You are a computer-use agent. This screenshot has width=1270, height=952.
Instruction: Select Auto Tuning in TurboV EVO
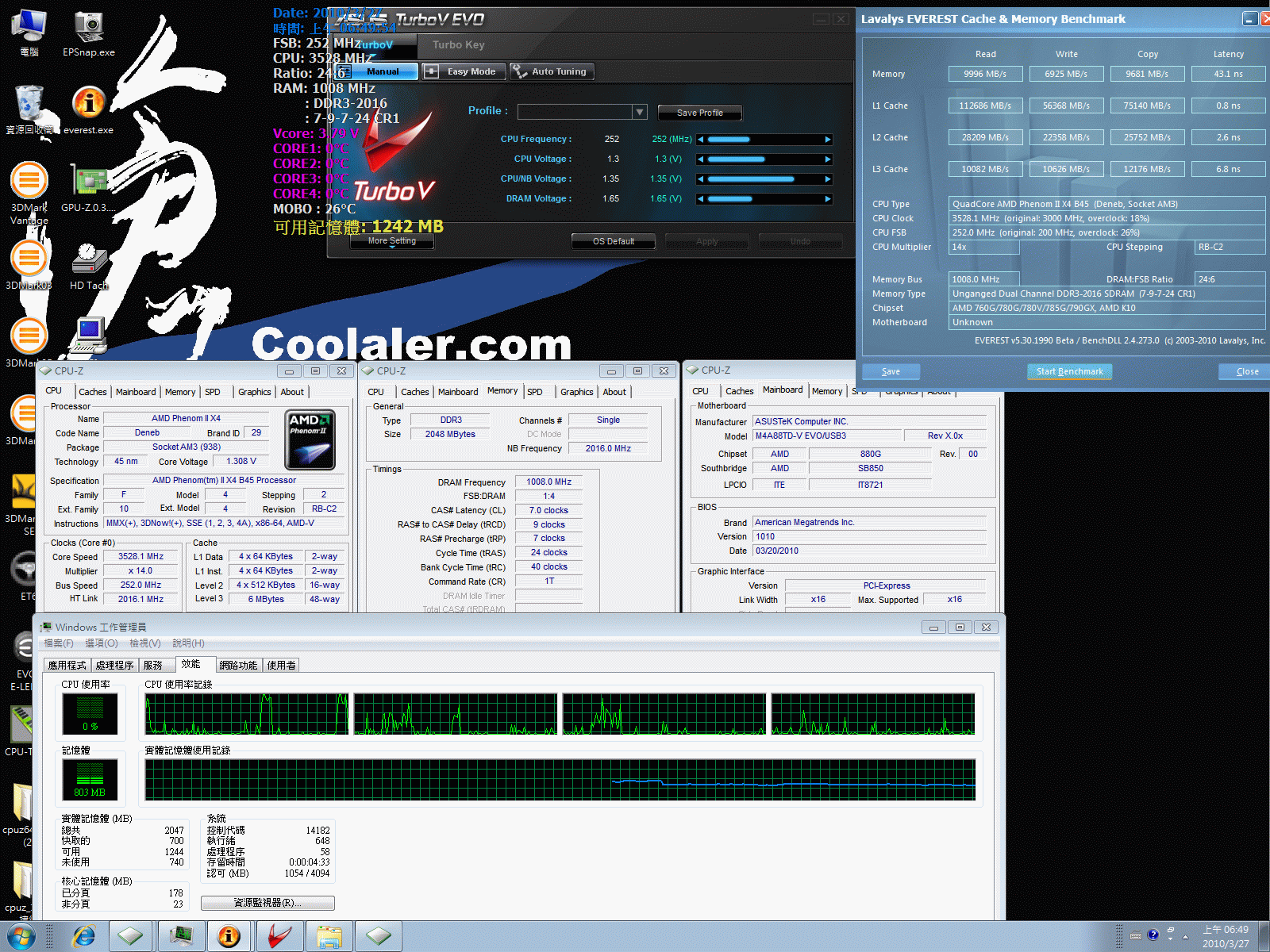coord(552,71)
